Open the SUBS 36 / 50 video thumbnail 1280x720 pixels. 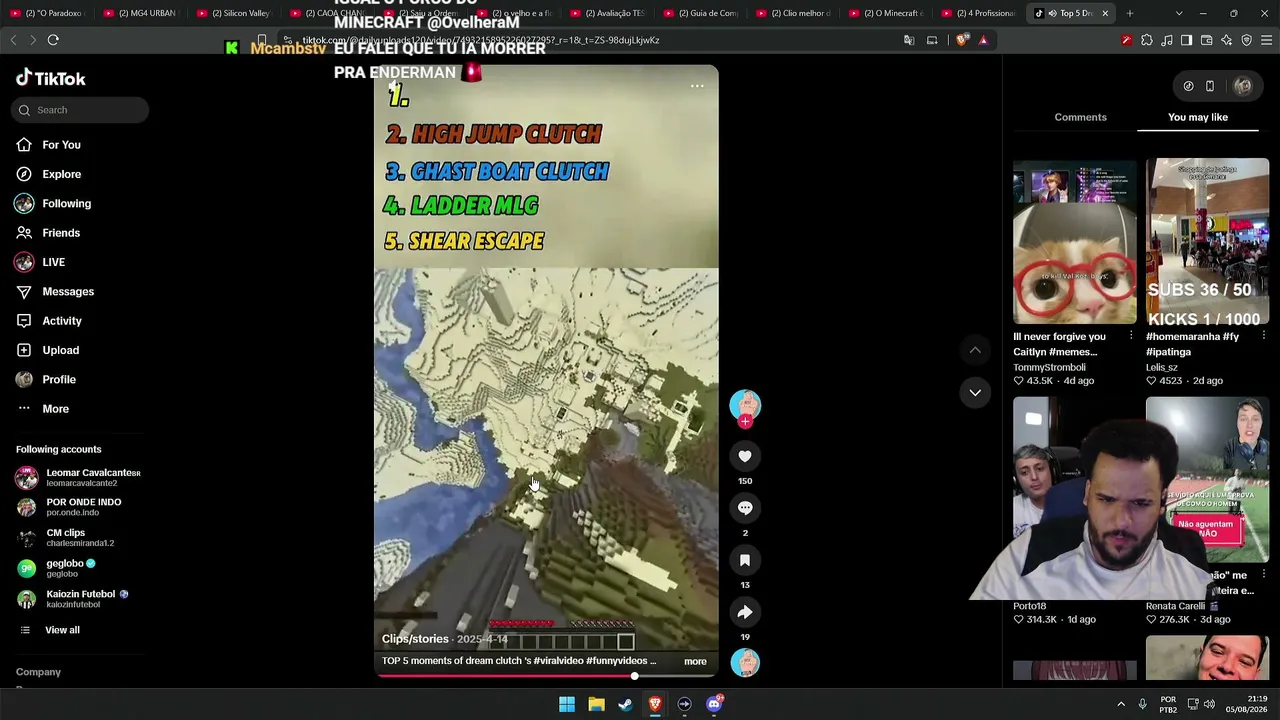(x=1207, y=241)
